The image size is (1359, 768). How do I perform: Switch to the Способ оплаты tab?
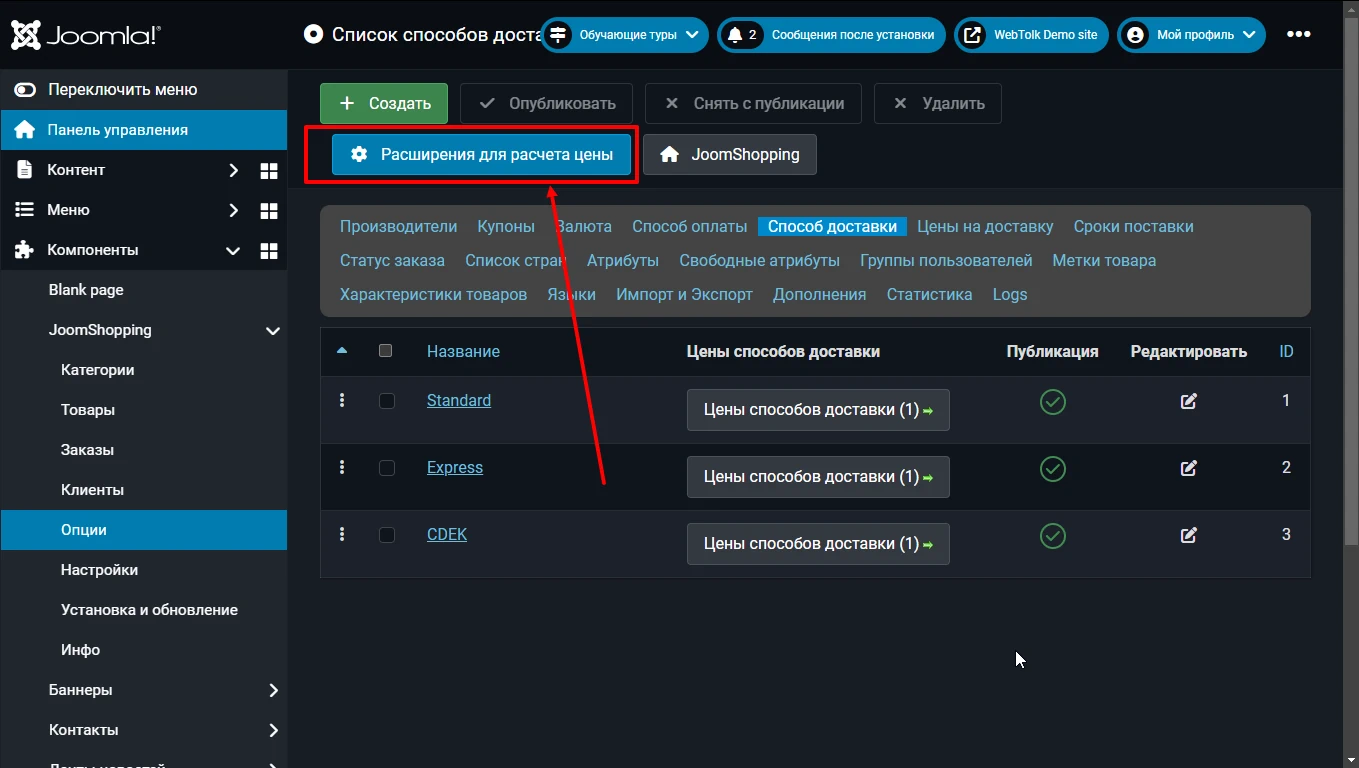[689, 227]
